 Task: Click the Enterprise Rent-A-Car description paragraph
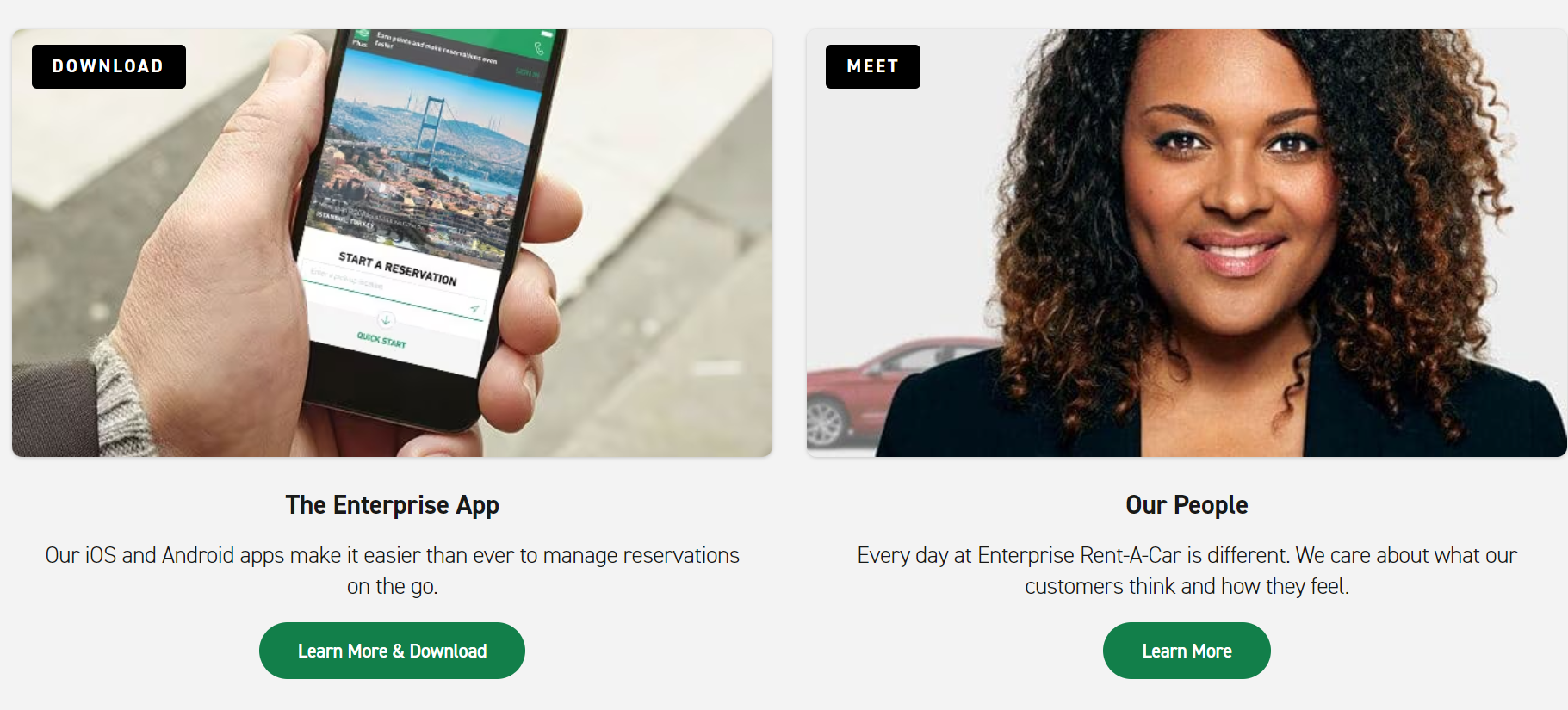1187,571
